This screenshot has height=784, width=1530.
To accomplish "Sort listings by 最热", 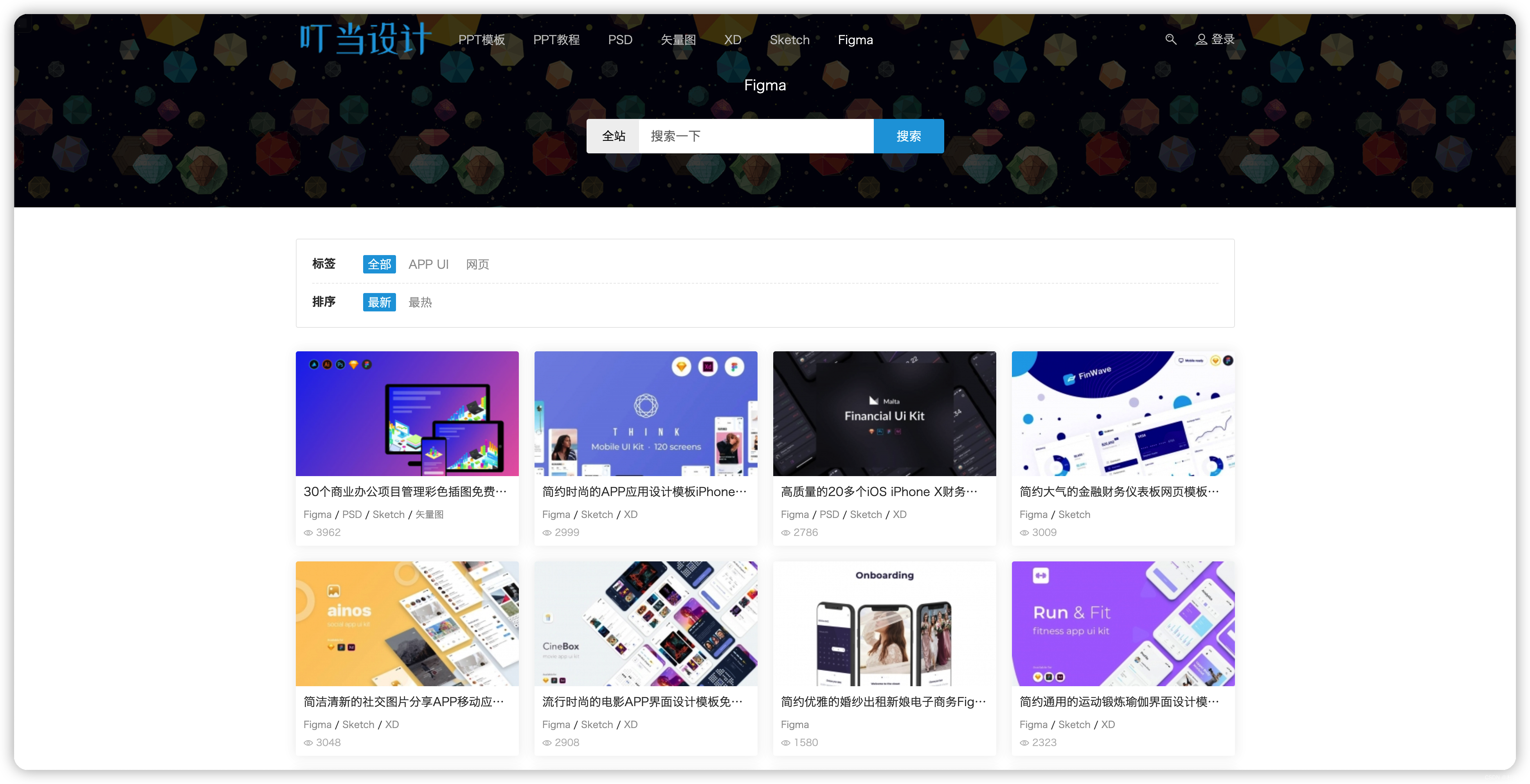I will coord(420,302).
